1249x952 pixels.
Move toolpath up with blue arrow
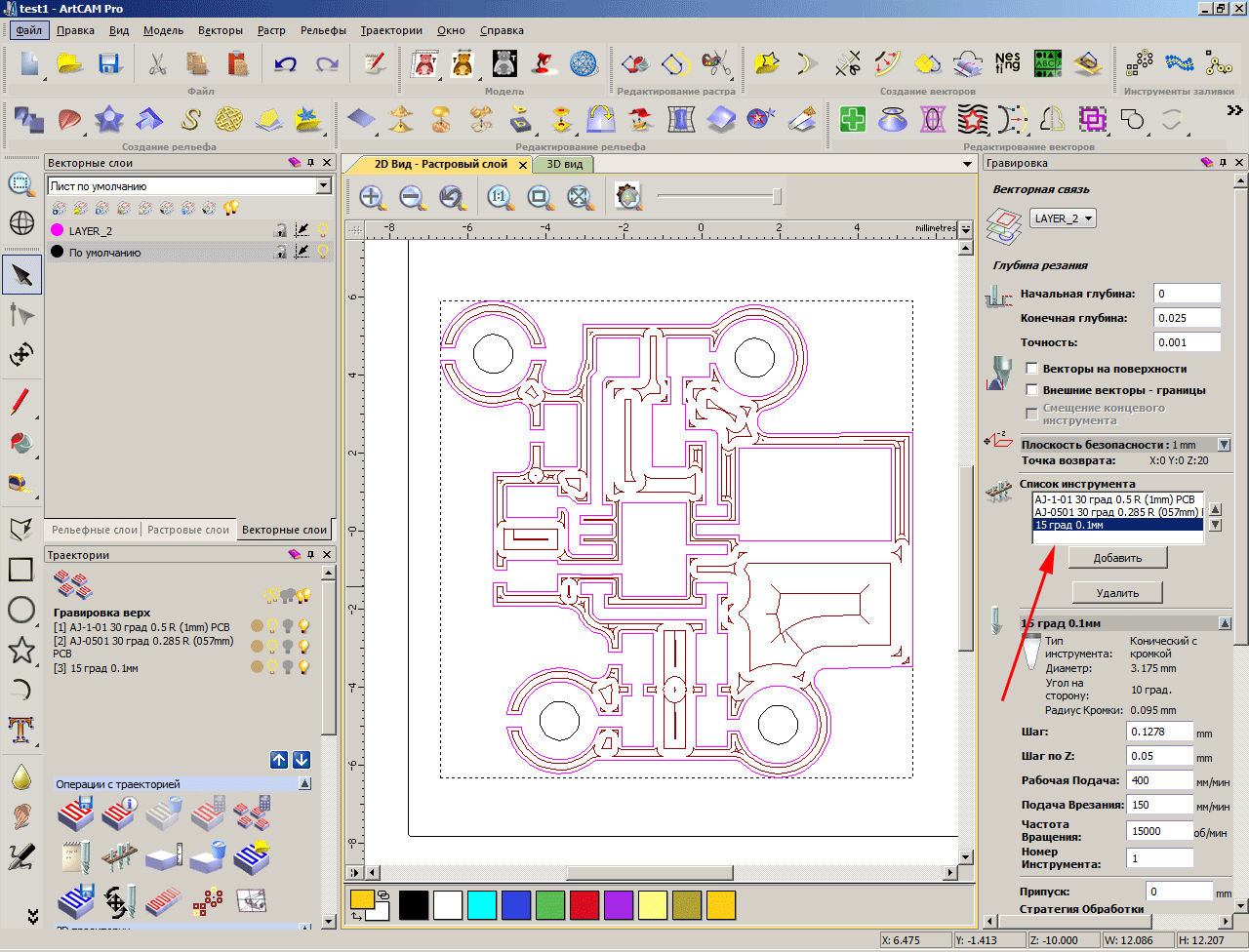point(279,760)
